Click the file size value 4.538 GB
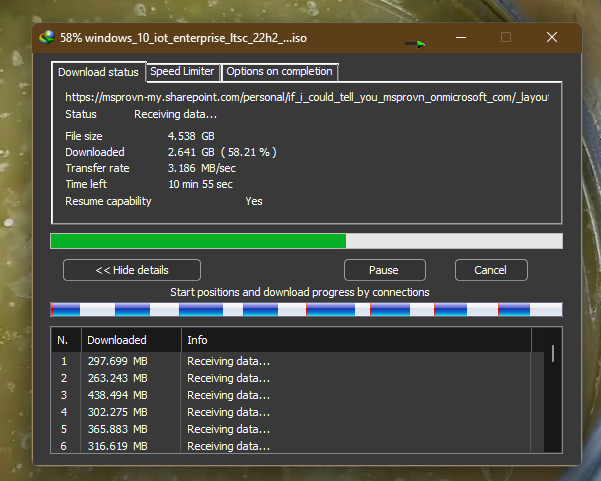The image size is (601, 481). click(191, 136)
